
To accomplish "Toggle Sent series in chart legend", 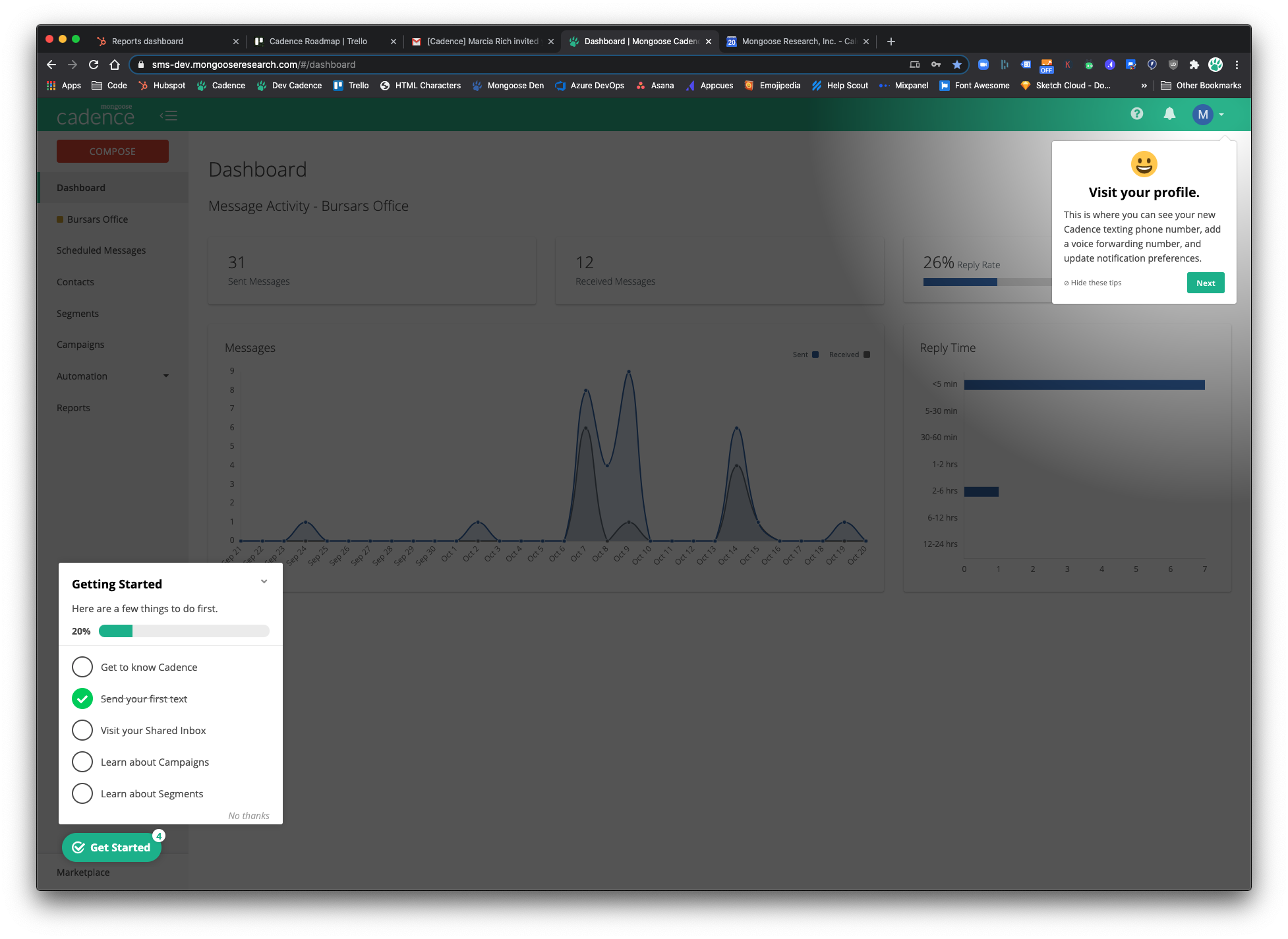I will (805, 355).
